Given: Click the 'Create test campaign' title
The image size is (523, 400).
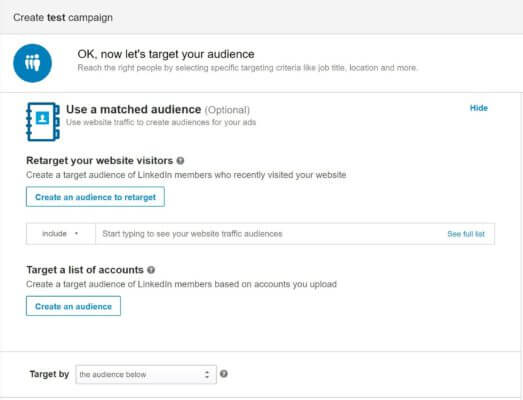Looking at the screenshot, I should (63, 18).
